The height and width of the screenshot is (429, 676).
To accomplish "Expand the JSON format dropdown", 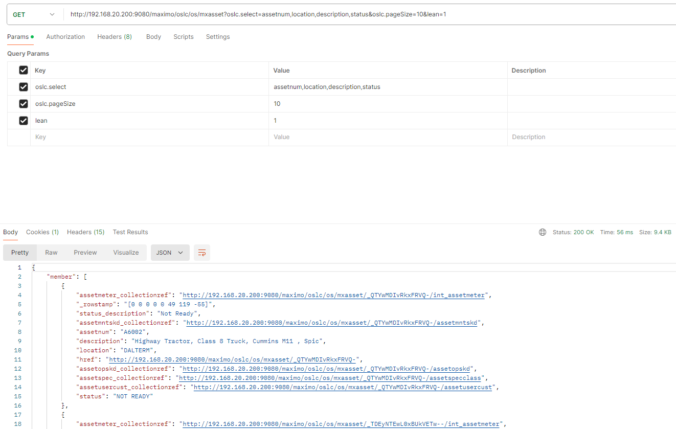I will click(x=170, y=253).
